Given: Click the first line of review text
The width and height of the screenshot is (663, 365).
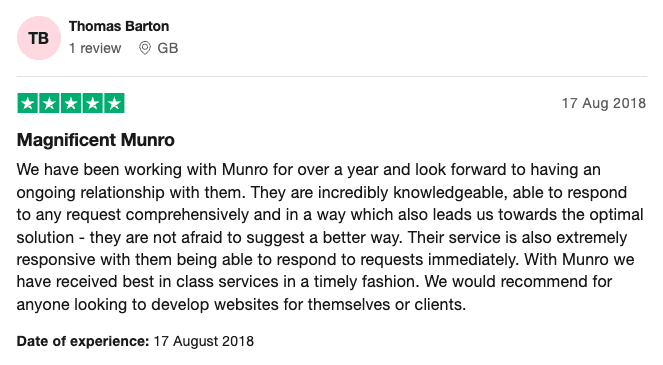Looking at the screenshot, I should (x=309, y=170).
